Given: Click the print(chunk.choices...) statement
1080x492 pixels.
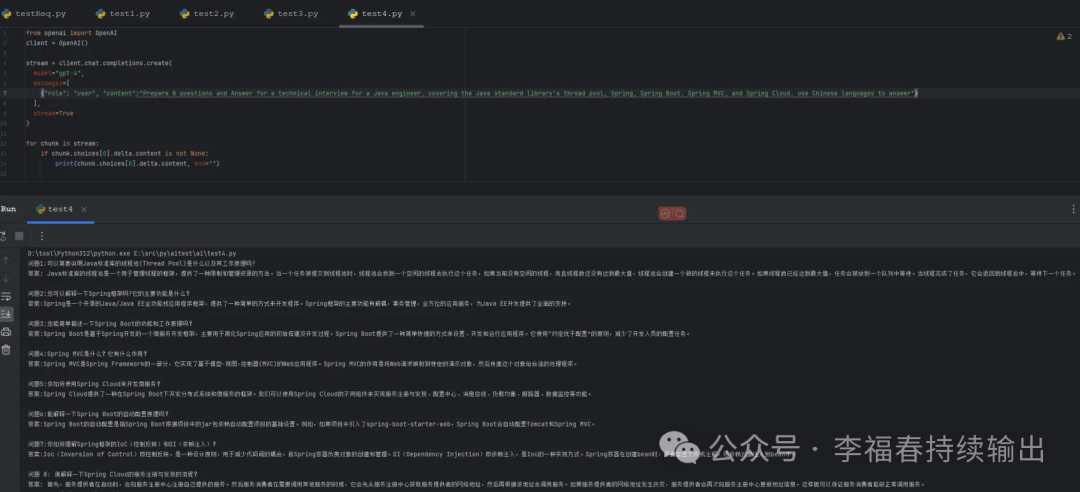Looking at the screenshot, I should [x=137, y=163].
